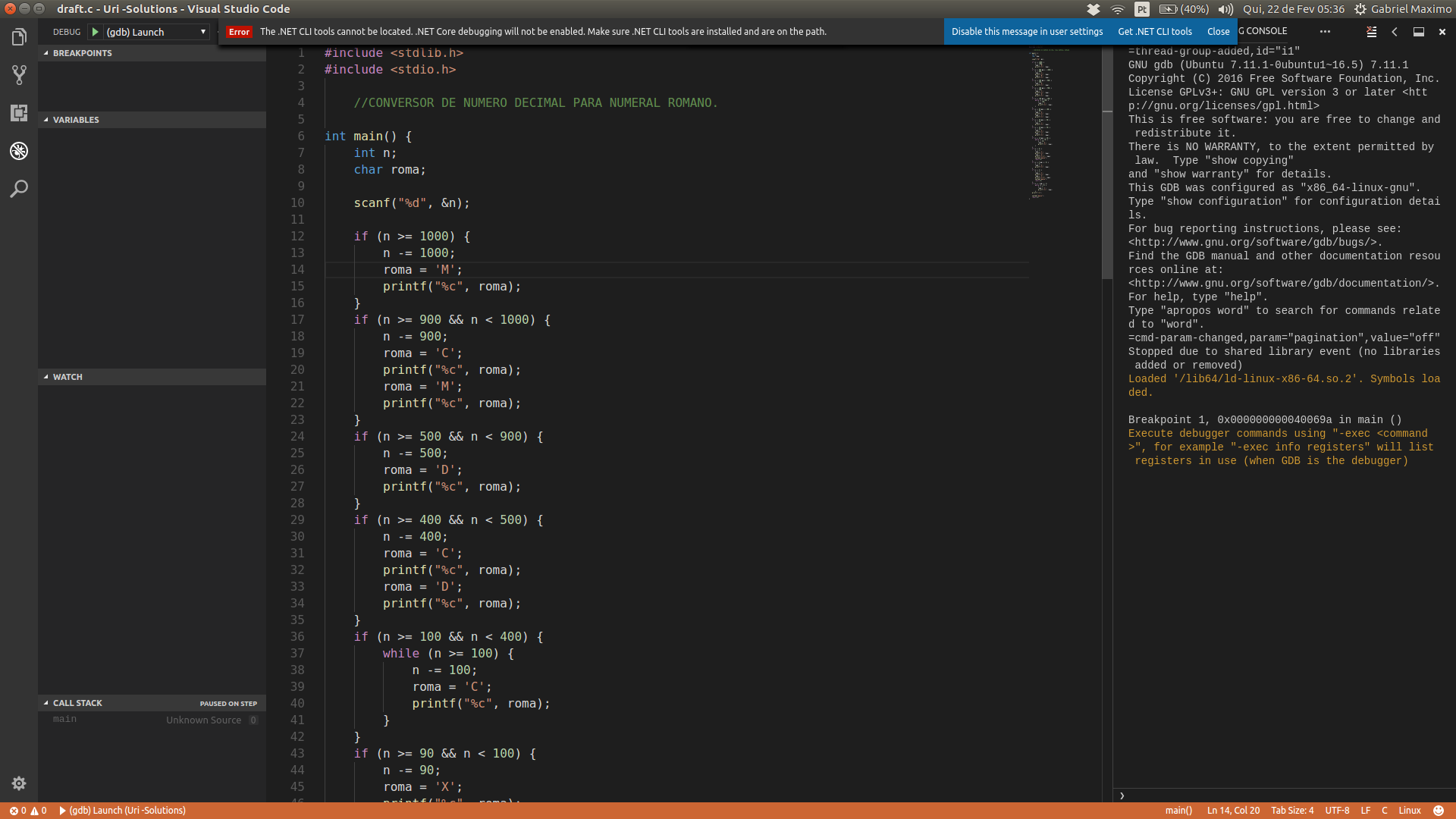Viewport: 1456px width, 819px height.
Task: Open the gdb Launch dropdown
Action: point(204,31)
